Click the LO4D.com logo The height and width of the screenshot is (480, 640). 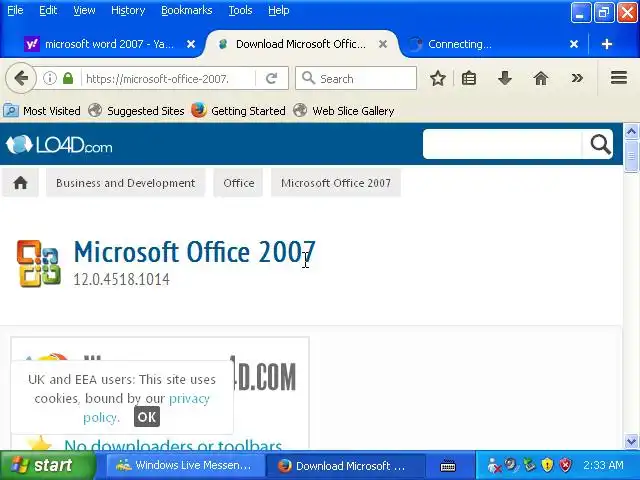59,144
